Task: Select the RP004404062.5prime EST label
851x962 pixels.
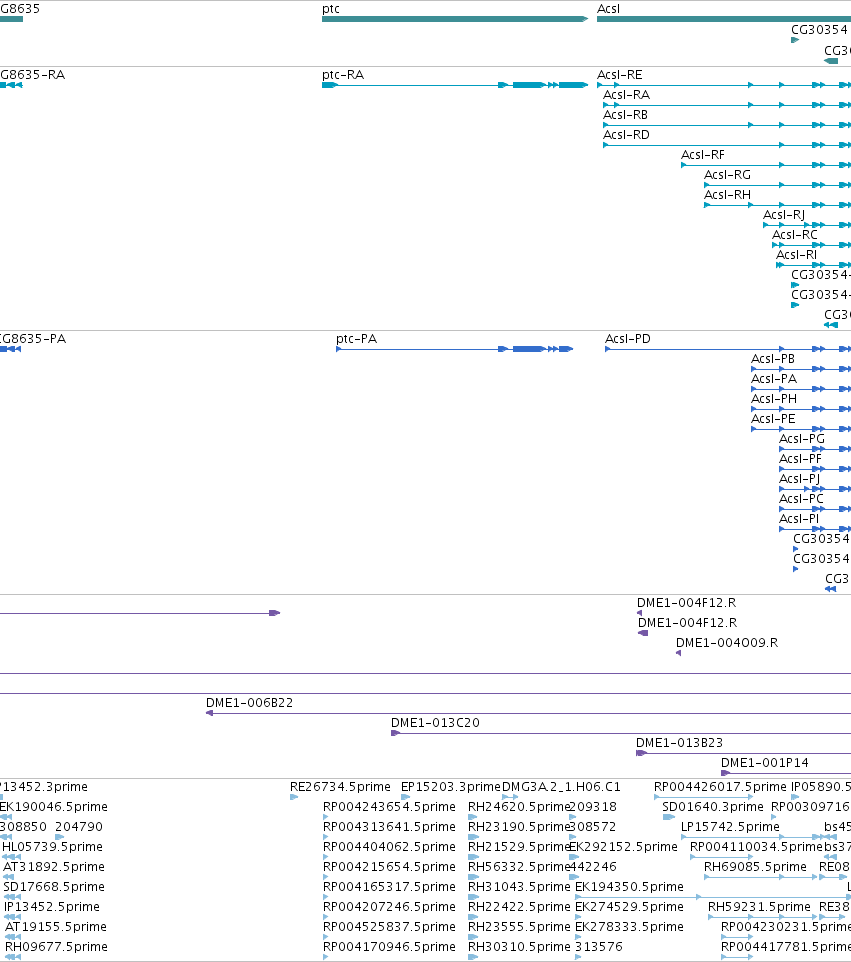Action: click(x=390, y=847)
